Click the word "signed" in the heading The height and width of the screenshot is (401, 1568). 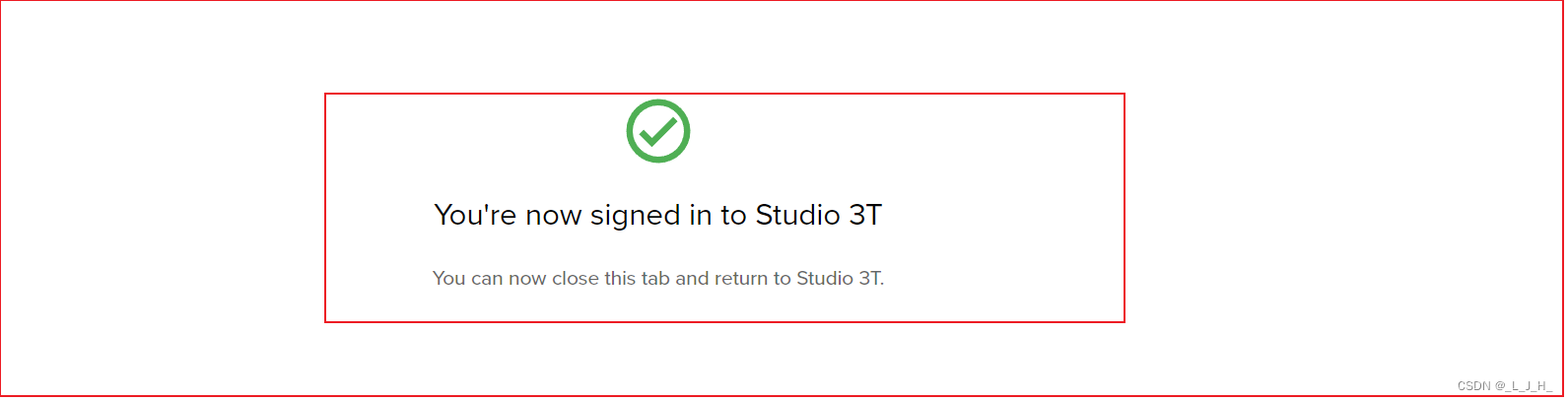[x=636, y=216]
